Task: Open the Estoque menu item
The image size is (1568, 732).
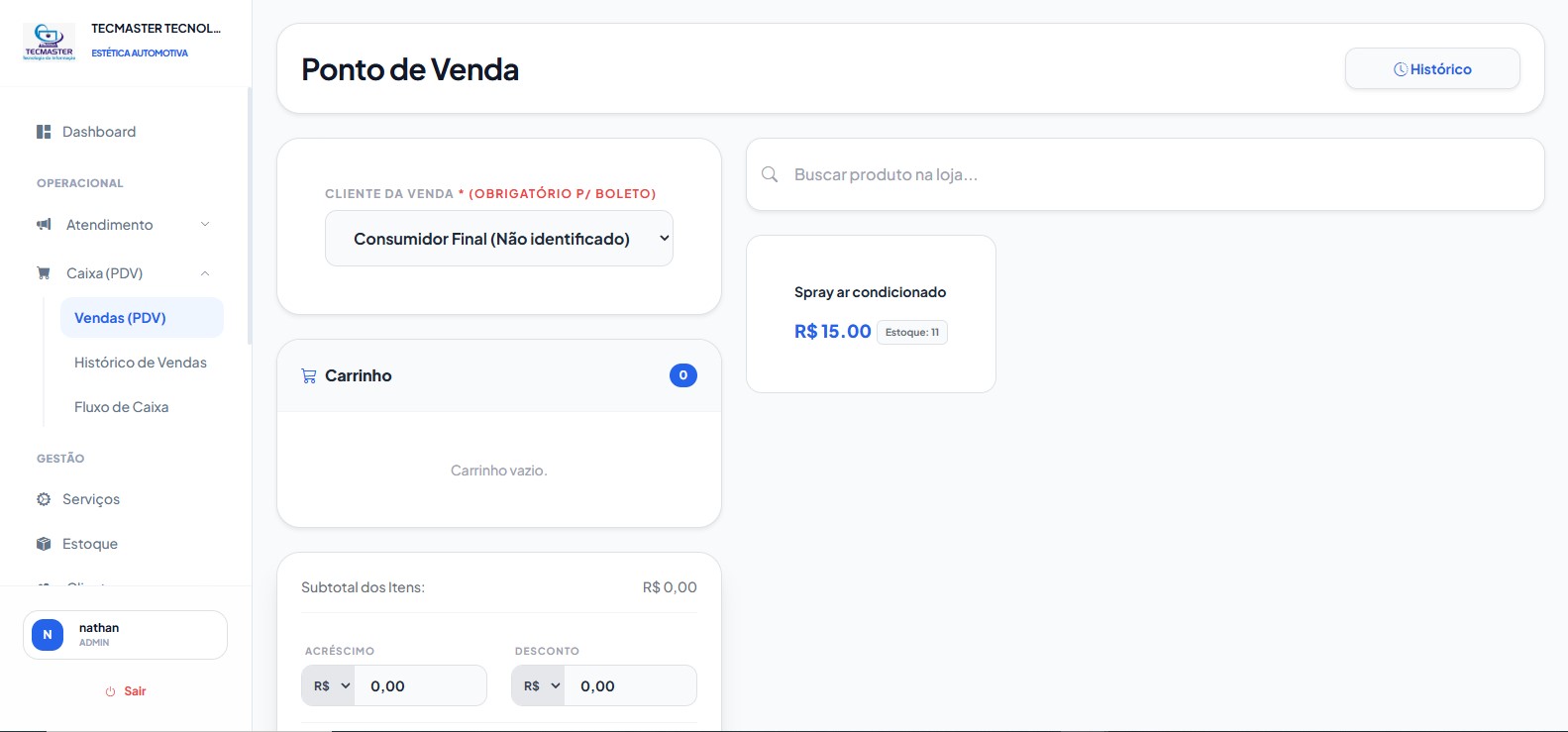Action: pyautogui.click(x=126, y=544)
